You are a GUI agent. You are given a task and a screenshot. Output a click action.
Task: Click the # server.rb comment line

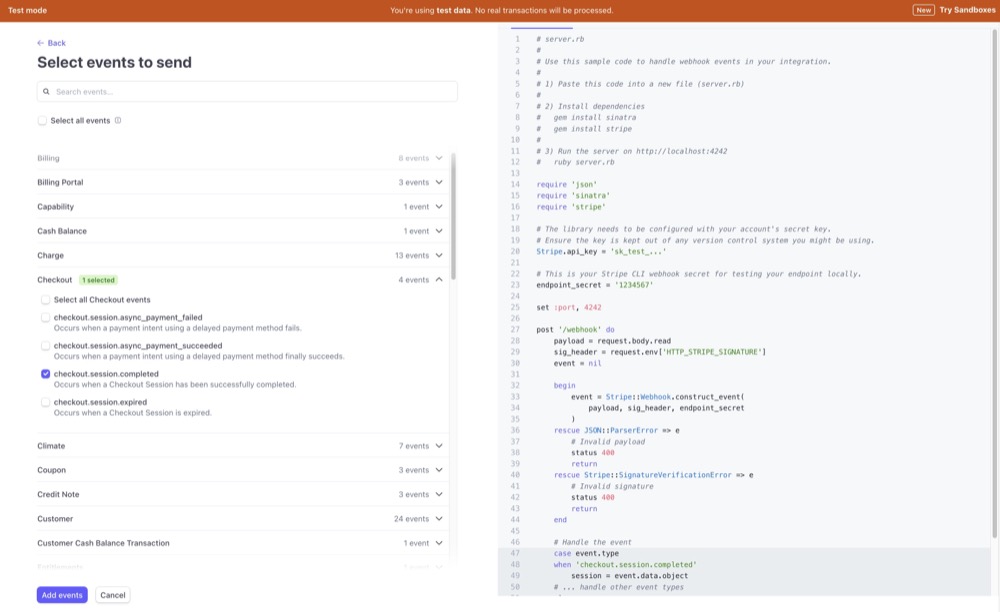560,39
